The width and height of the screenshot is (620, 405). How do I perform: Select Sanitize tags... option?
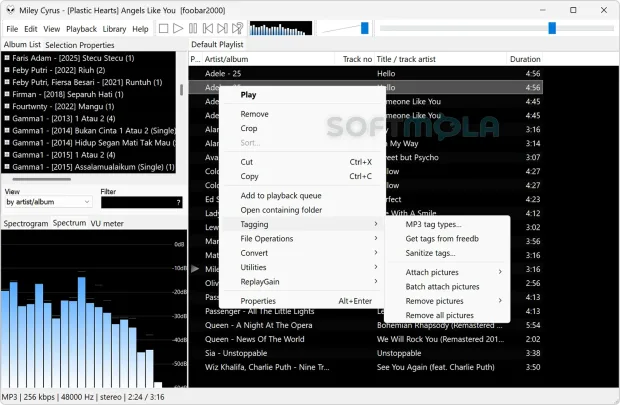[x=447, y=253]
